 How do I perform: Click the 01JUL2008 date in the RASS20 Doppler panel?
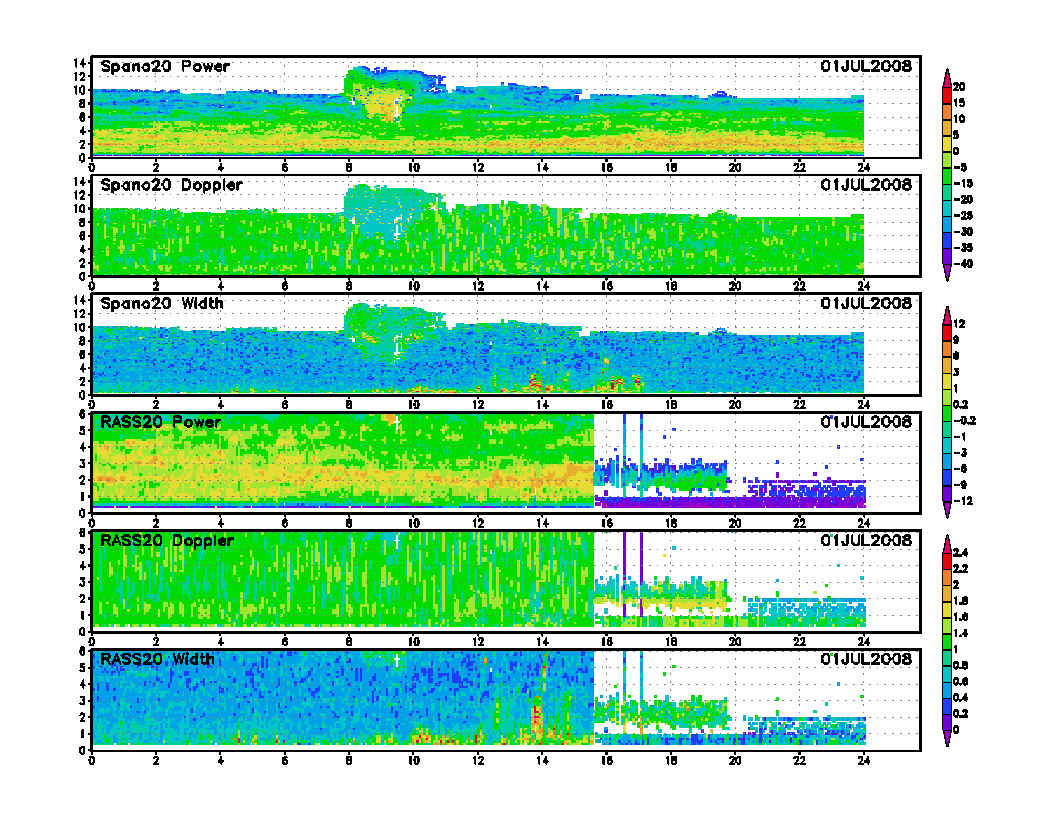coord(866,541)
